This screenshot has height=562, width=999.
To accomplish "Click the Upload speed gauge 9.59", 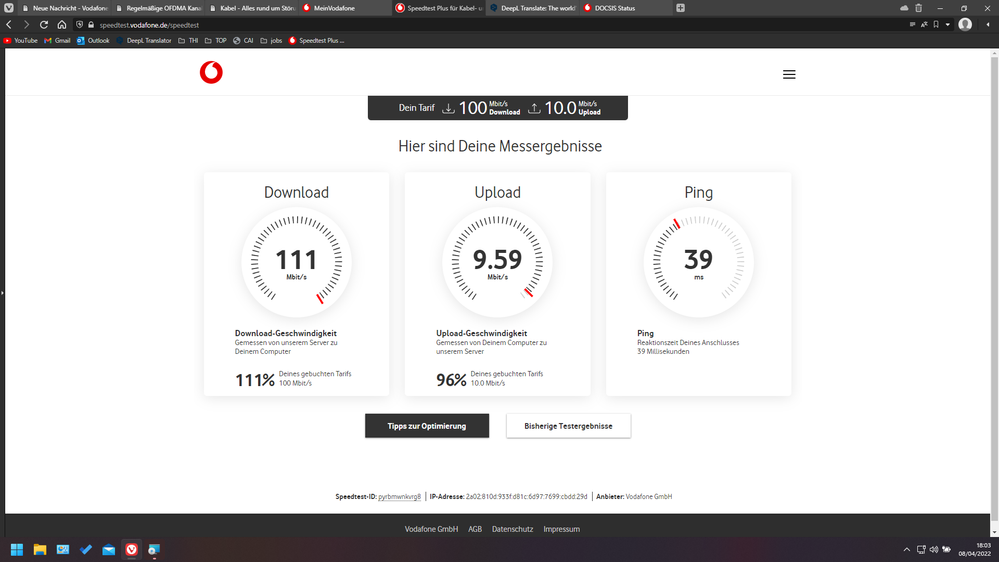I will click(x=498, y=262).
